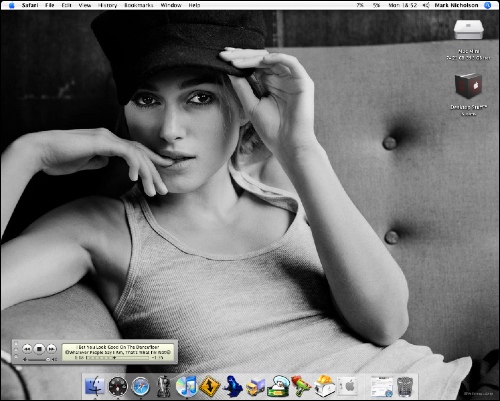Screen dimensions: 500x401
Task: Launch Dashboard gauge icon in the Dock
Action: click(x=118, y=387)
